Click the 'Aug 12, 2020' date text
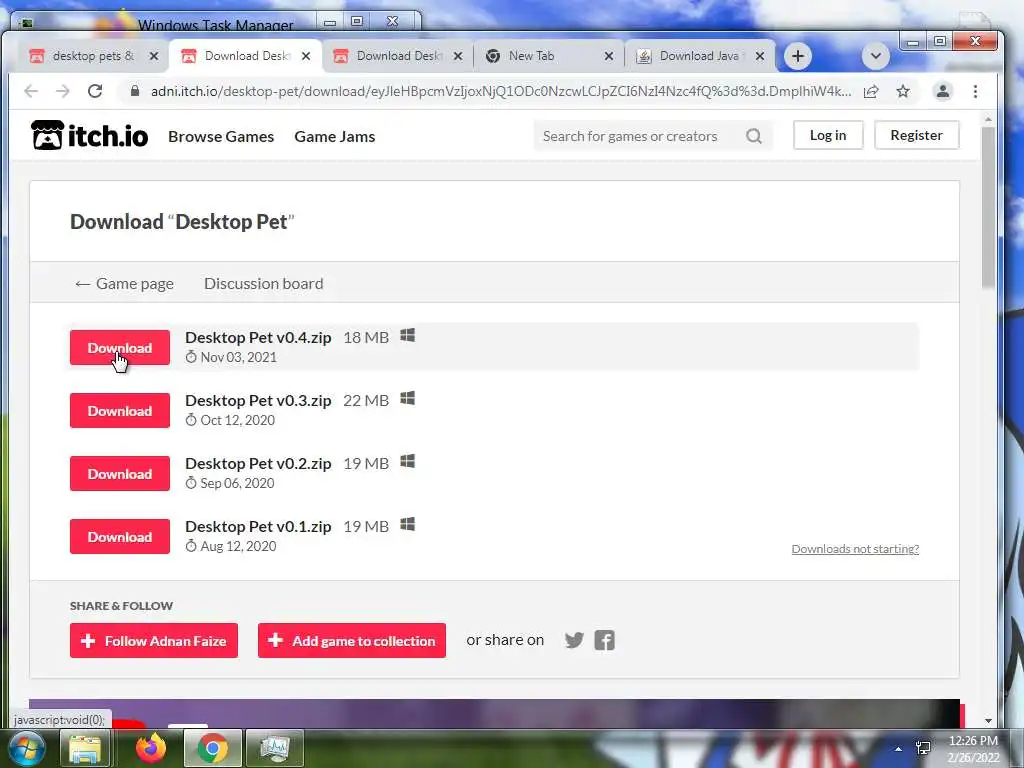This screenshot has height=768, width=1024. click(x=238, y=546)
